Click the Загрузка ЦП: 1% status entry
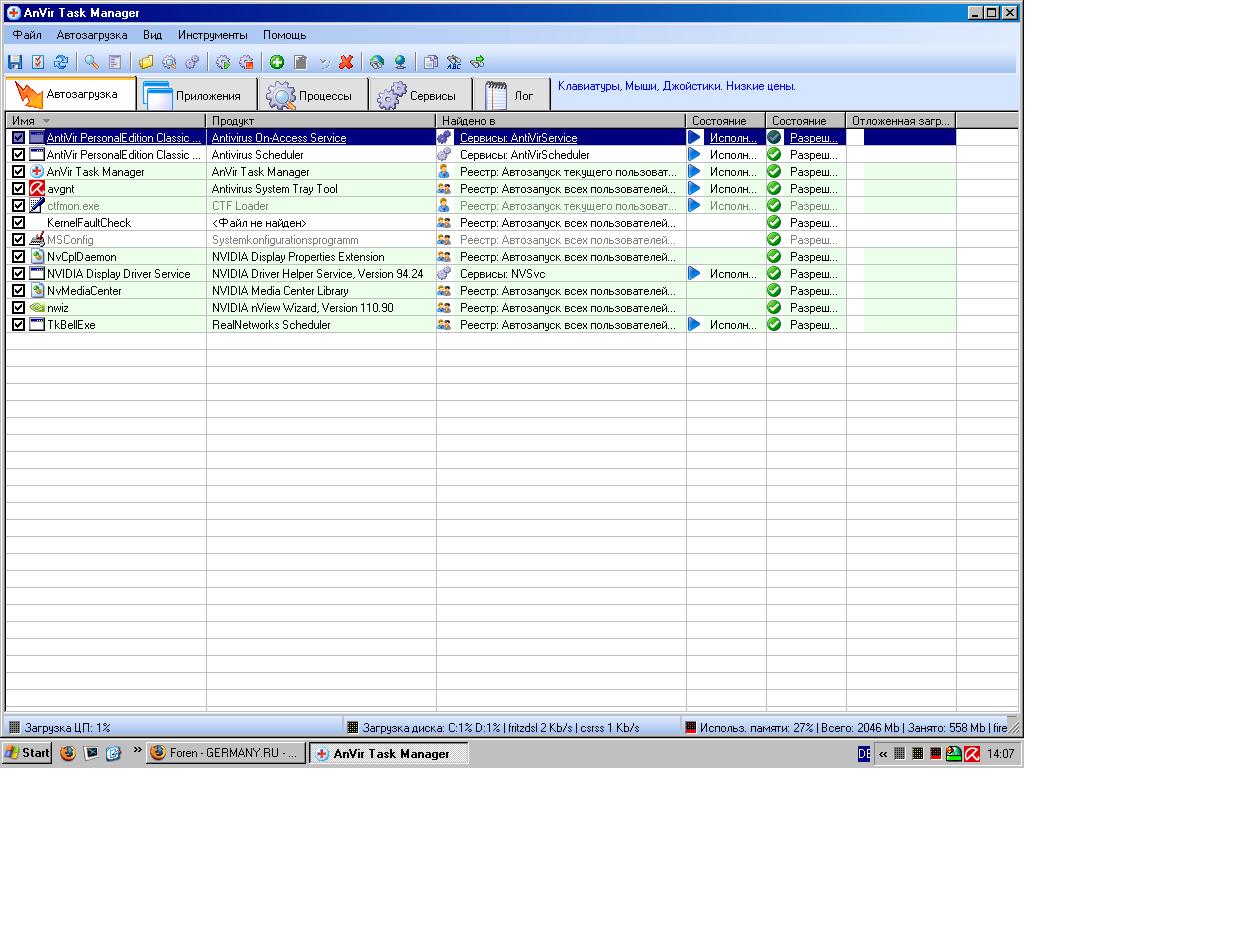The image size is (1245, 930). pyautogui.click(x=68, y=728)
